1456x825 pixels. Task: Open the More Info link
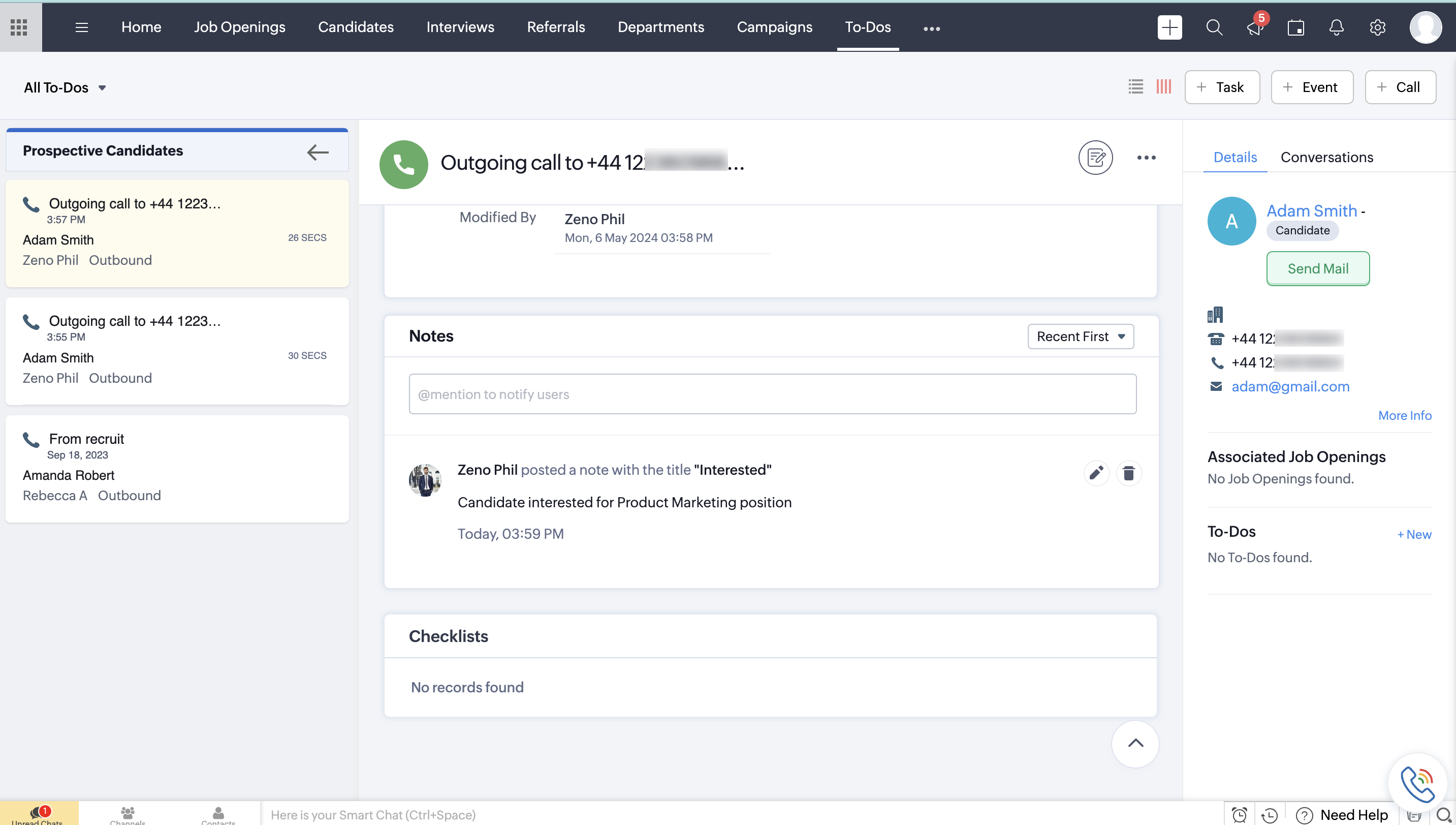coord(1404,415)
